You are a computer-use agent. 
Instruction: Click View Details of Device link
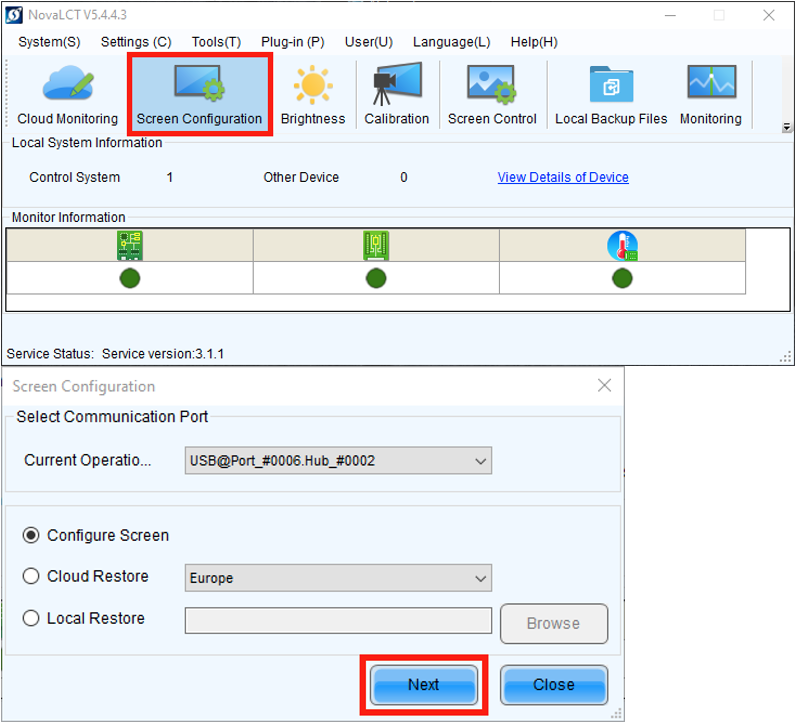pyautogui.click(x=563, y=177)
